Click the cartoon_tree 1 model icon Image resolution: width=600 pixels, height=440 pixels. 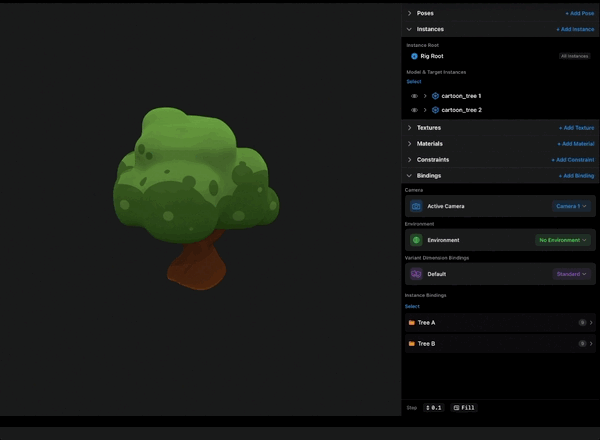[x=435, y=96]
